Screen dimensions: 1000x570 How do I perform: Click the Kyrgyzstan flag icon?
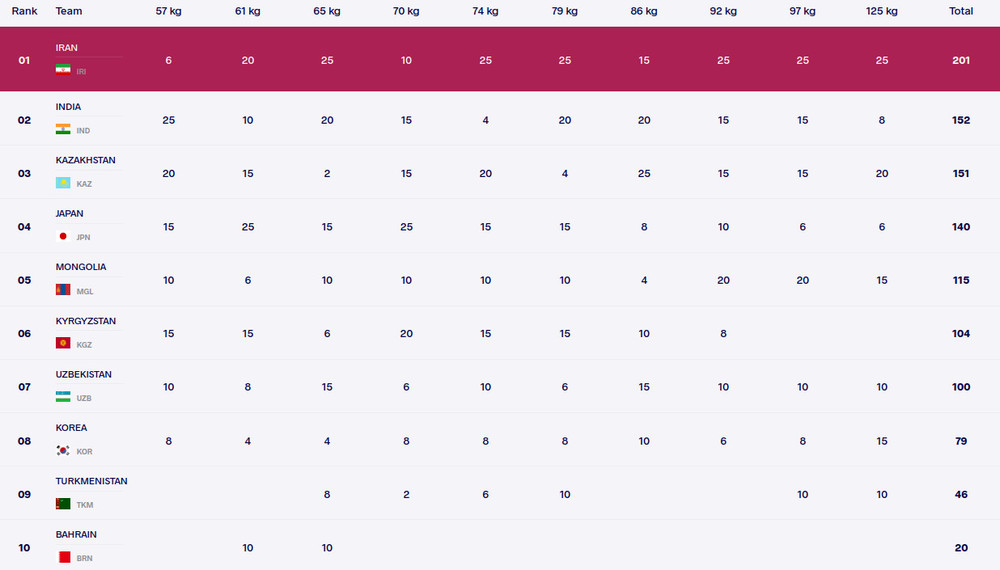[x=63, y=344]
